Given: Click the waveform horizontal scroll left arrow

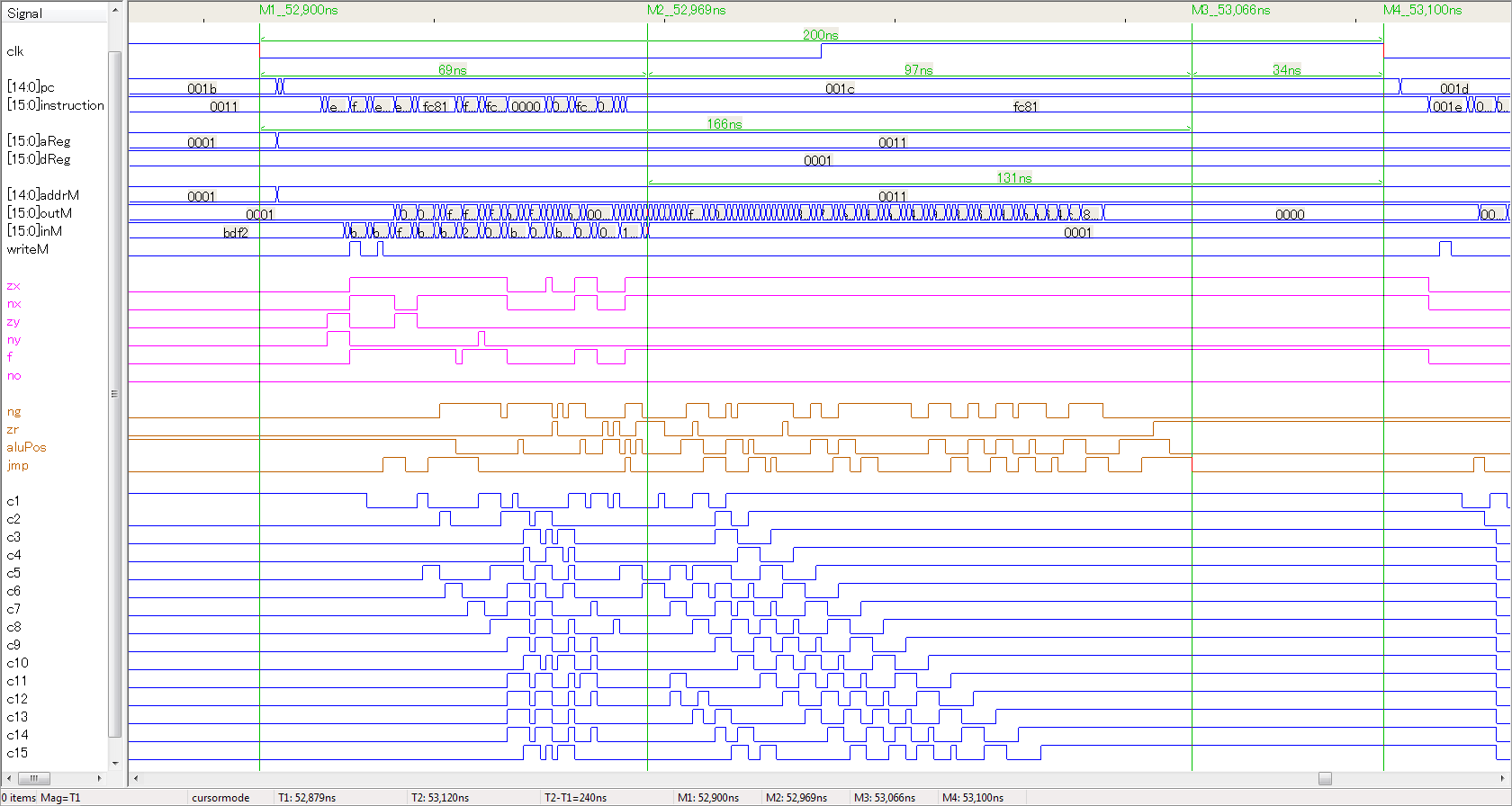Looking at the screenshot, I should point(136,778).
